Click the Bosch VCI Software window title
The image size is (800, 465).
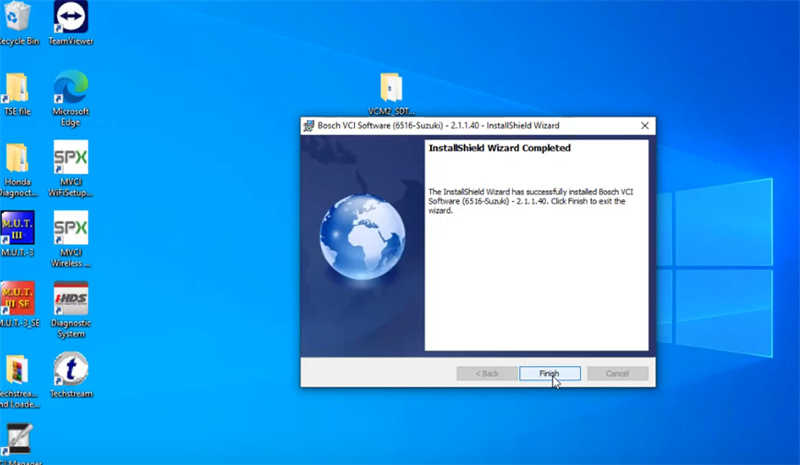click(438, 126)
